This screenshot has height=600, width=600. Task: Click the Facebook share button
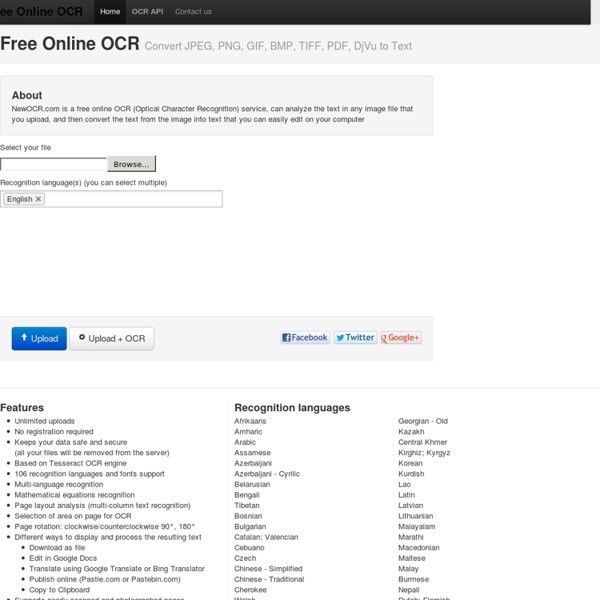pyautogui.click(x=305, y=338)
